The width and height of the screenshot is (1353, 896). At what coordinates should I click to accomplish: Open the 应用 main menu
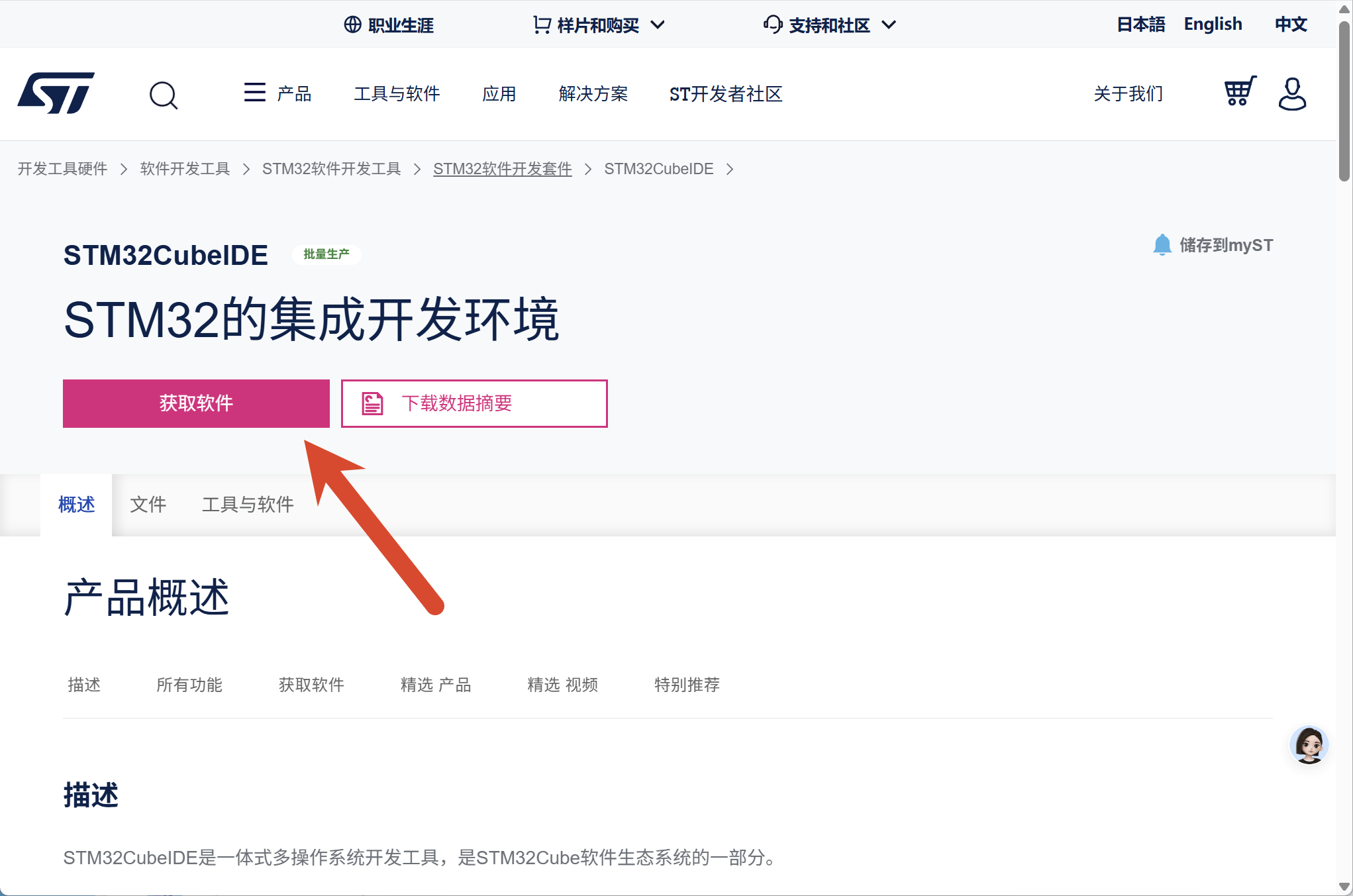tap(499, 93)
